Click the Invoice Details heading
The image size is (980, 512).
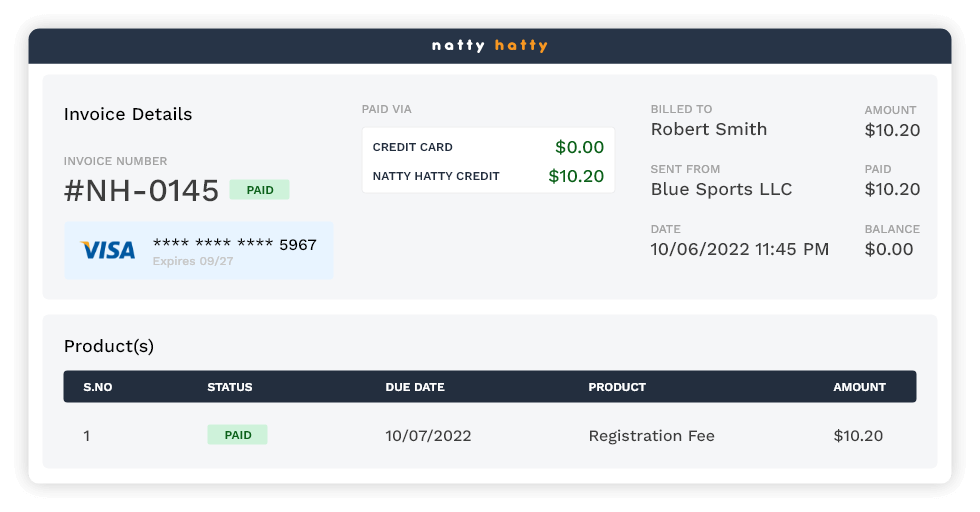[x=128, y=114]
